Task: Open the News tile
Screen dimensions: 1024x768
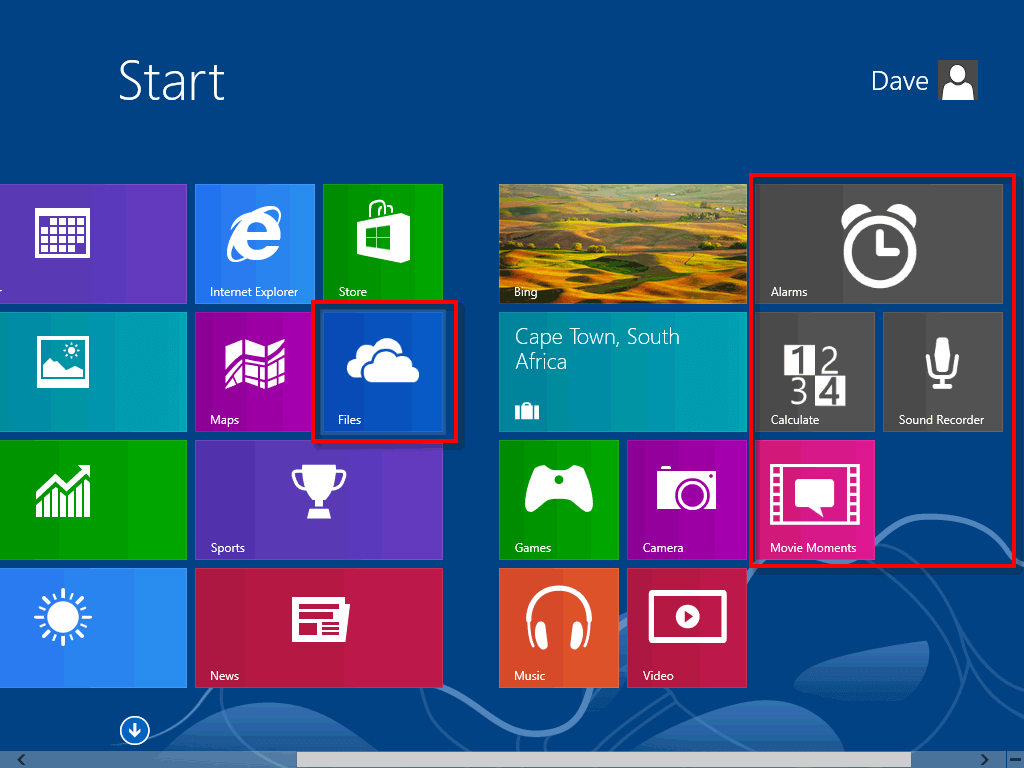Action: click(319, 628)
